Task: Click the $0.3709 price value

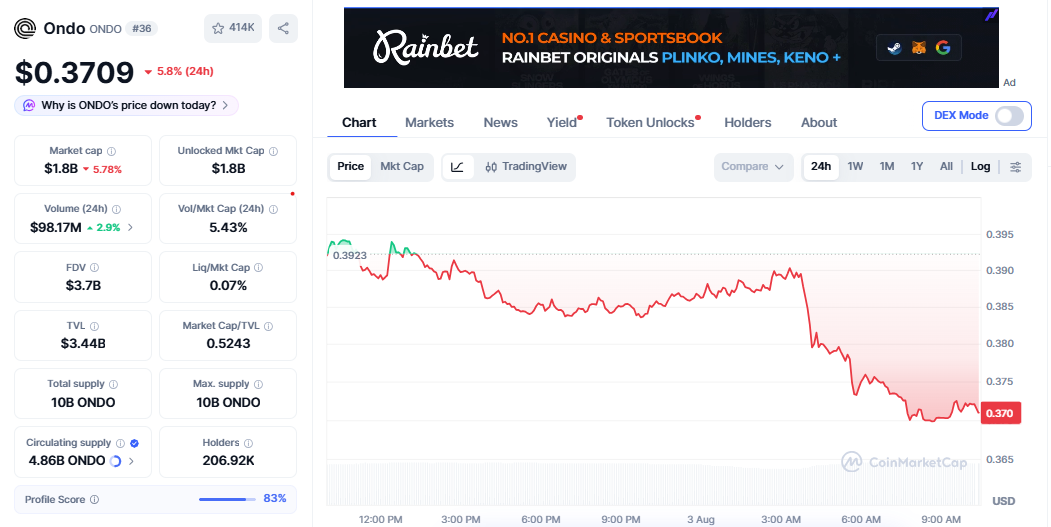Action: tap(74, 72)
